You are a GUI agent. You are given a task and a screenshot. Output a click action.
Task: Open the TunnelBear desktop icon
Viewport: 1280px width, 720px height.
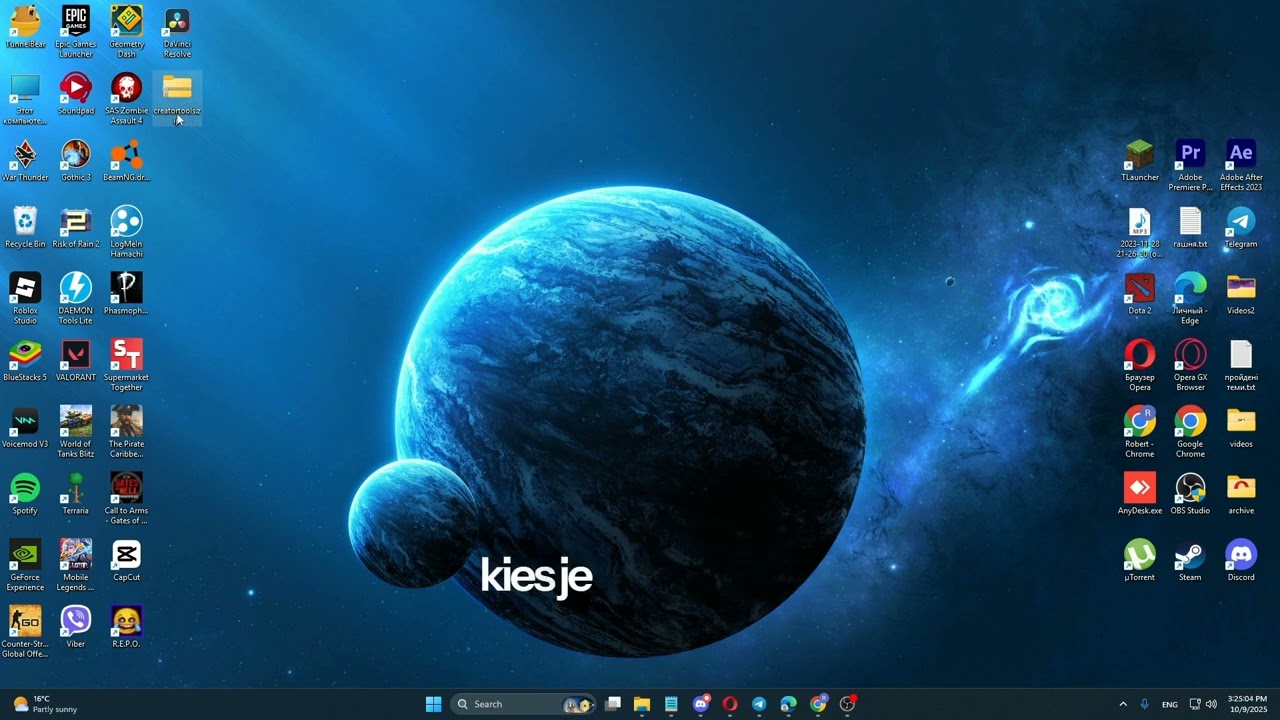(x=25, y=27)
